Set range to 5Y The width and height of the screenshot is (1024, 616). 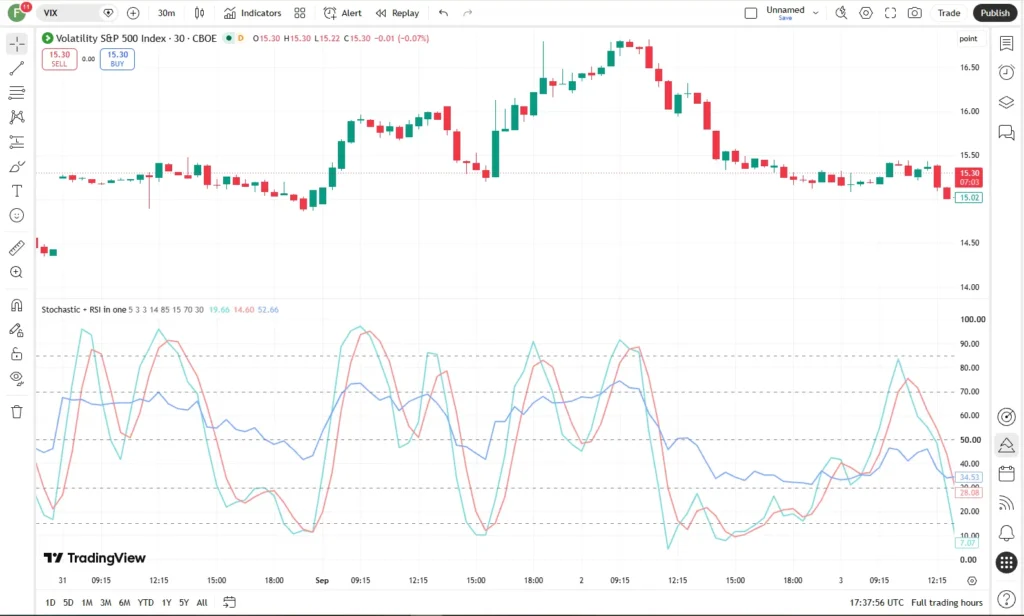tap(184, 602)
